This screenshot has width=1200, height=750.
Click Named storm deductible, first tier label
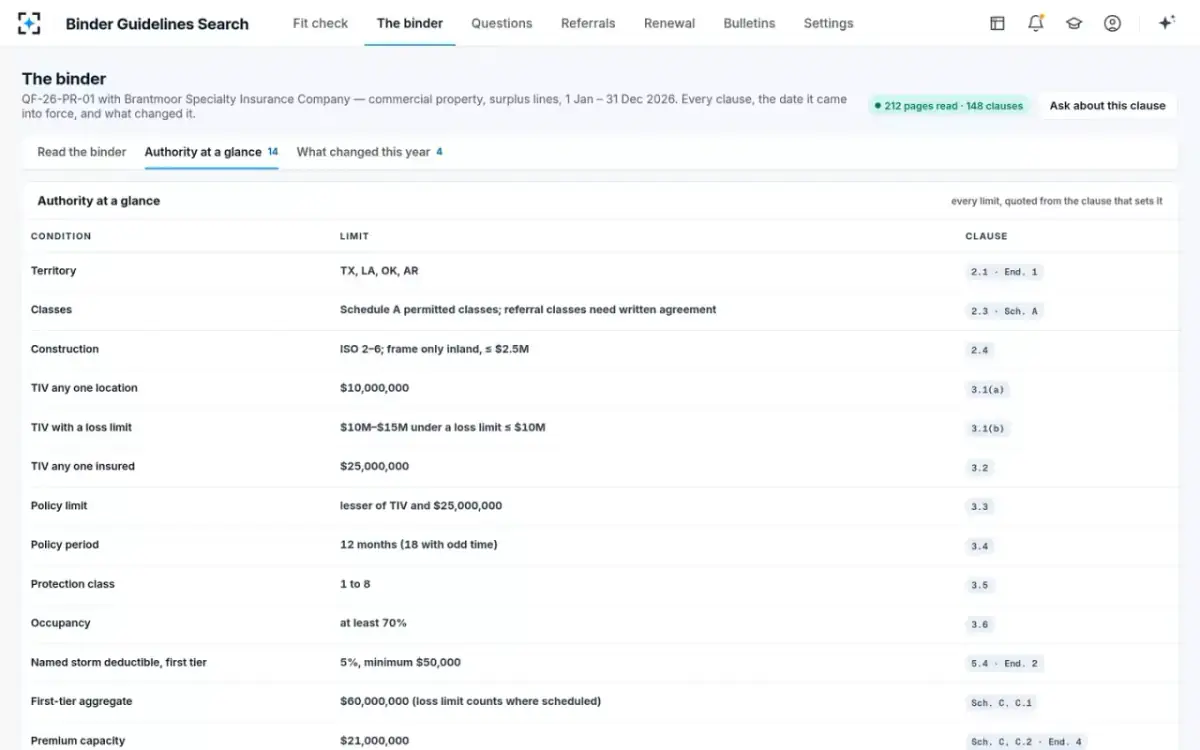coord(119,662)
